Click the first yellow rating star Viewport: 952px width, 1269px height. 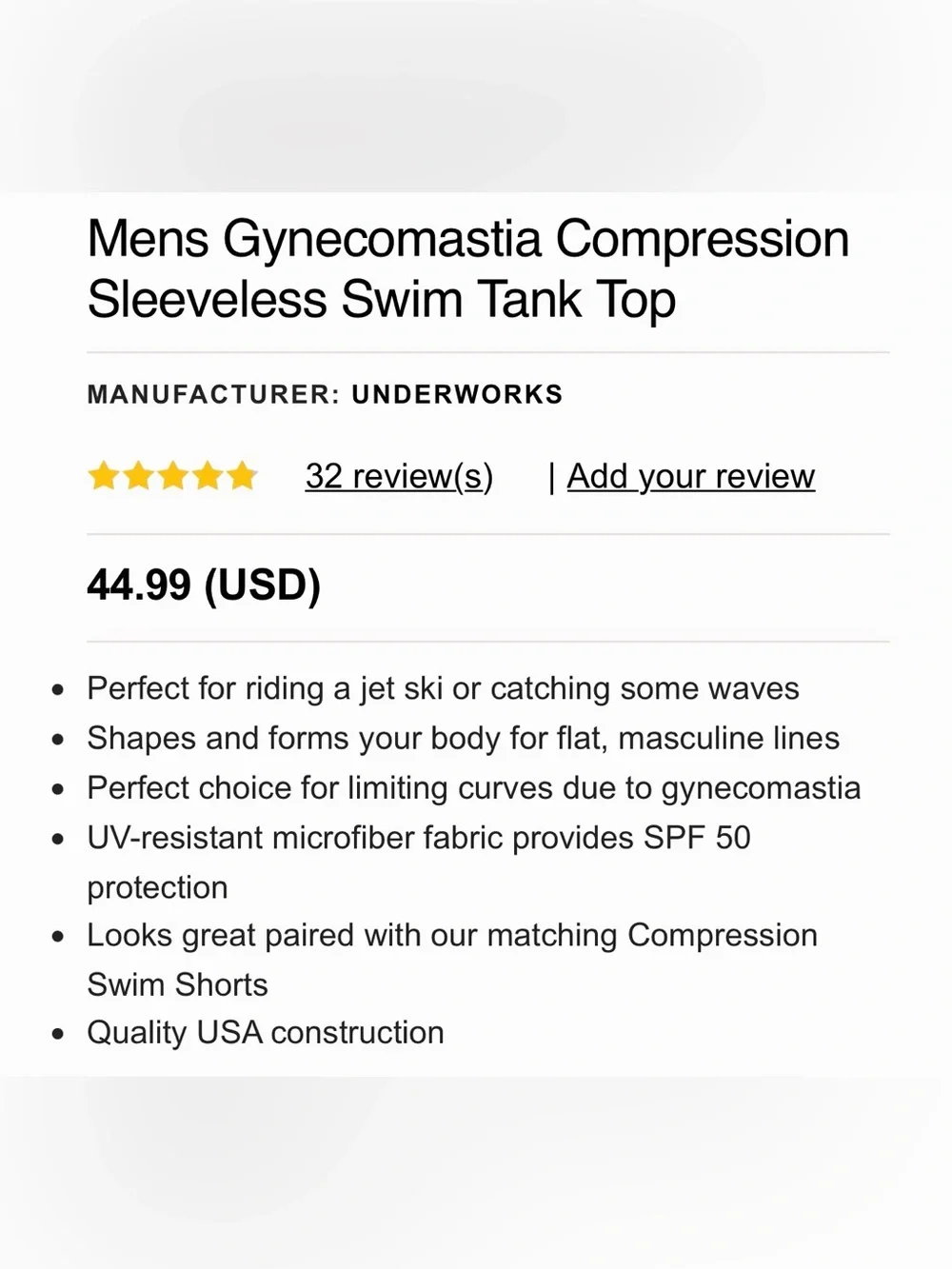pyautogui.click(x=103, y=475)
